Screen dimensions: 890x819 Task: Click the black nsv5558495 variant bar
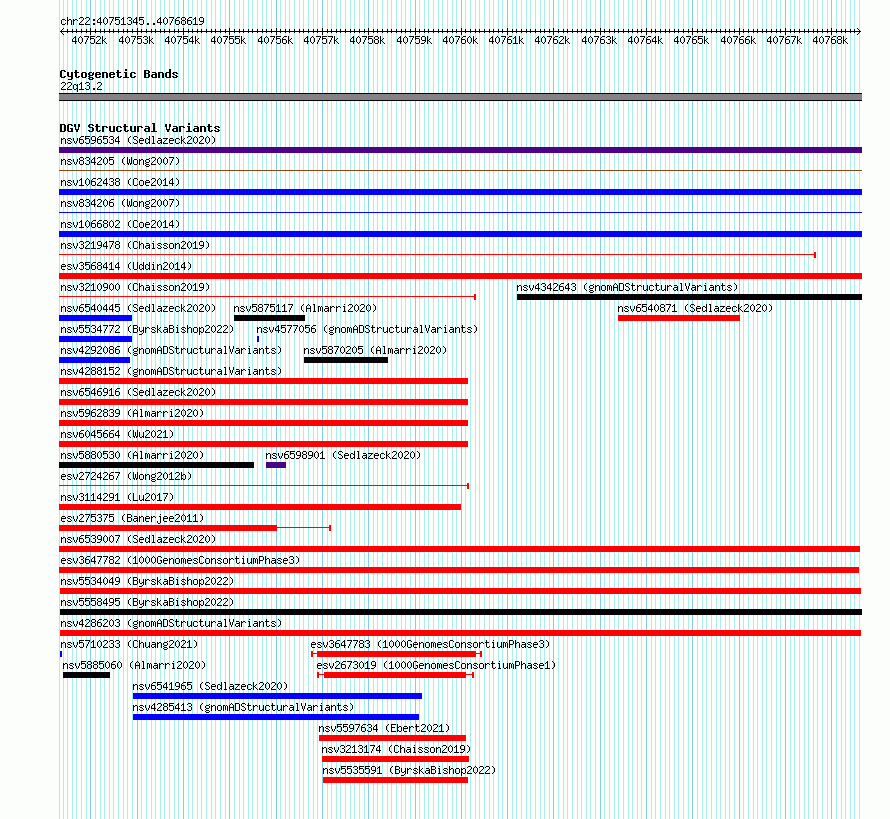click(460, 612)
